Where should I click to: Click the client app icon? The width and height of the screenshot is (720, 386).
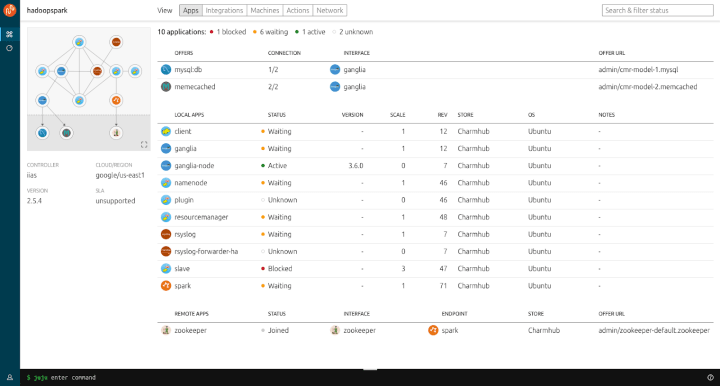[166, 131]
